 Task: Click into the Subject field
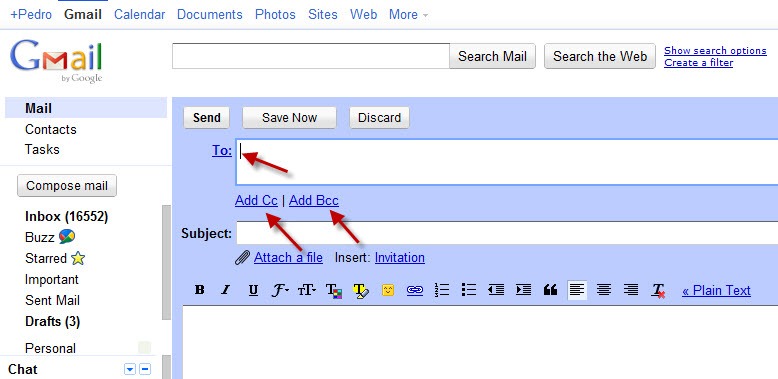tap(507, 233)
